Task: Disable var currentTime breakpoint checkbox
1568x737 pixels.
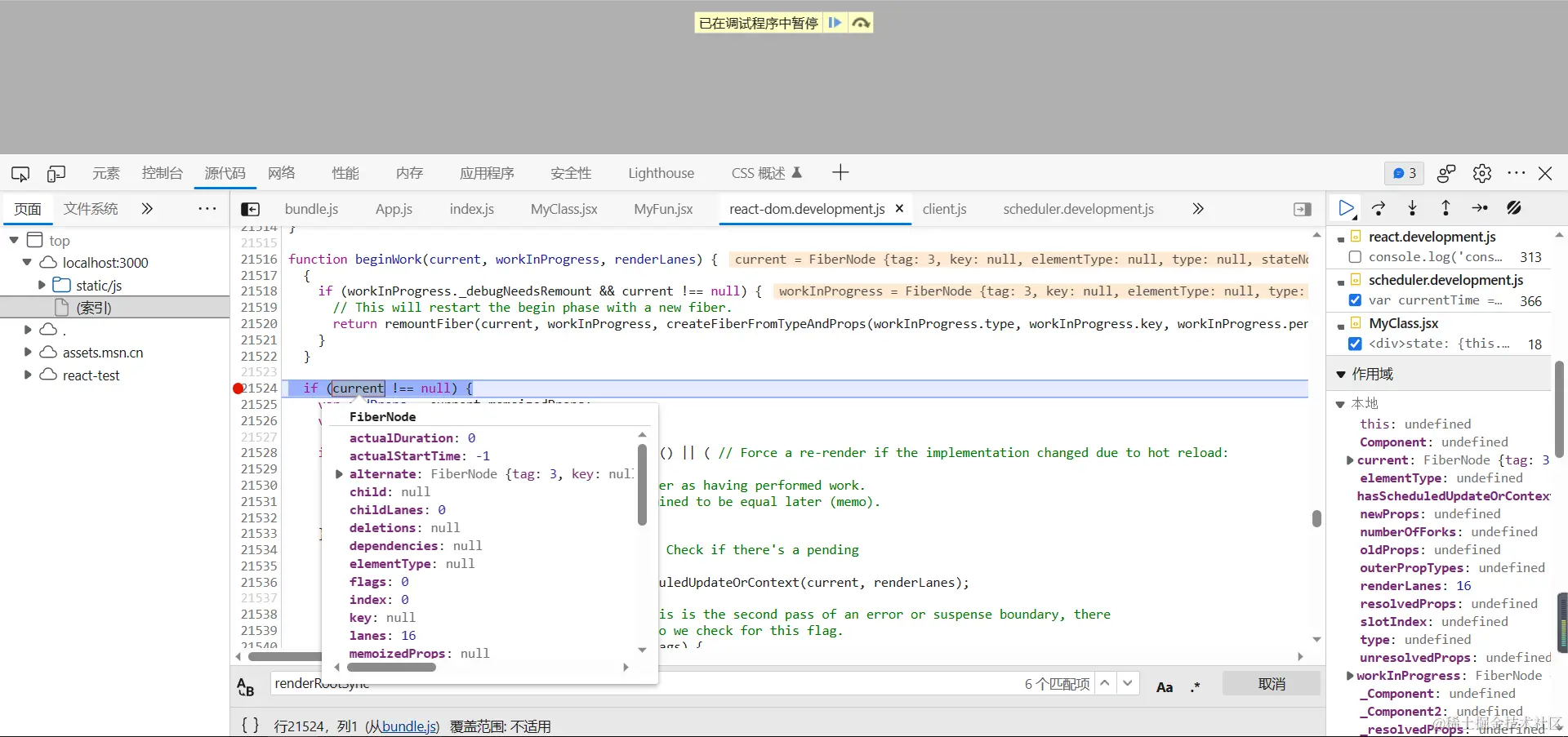Action: (1355, 300)
